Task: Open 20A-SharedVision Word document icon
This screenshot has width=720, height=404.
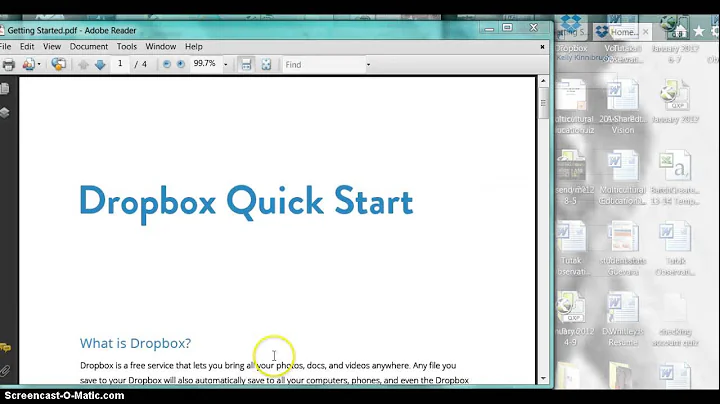Action: point(623,95)
